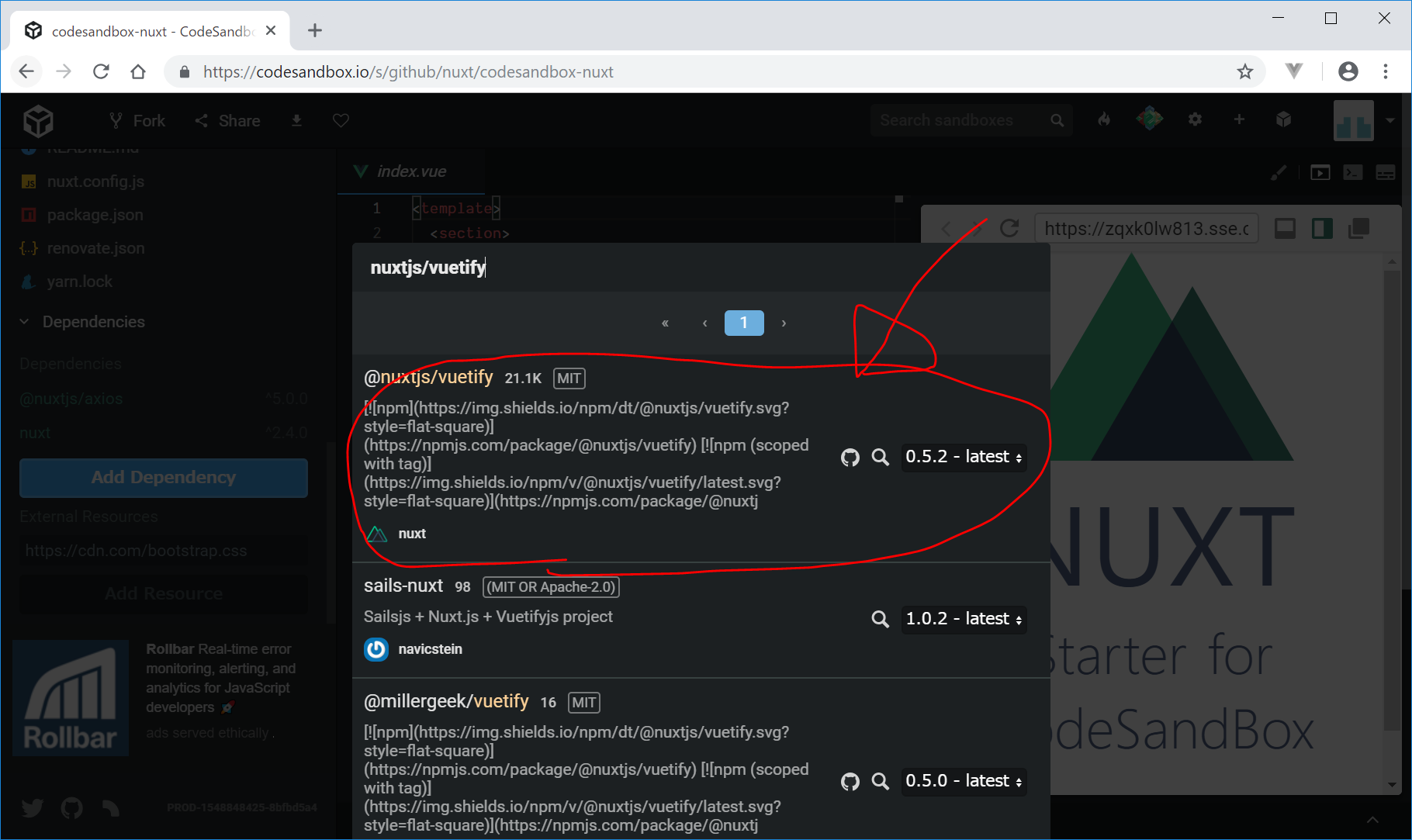Like the sandbox with the heart icon
The width and height of the screenshot is (1412, 840).
[x=341, y=120]
